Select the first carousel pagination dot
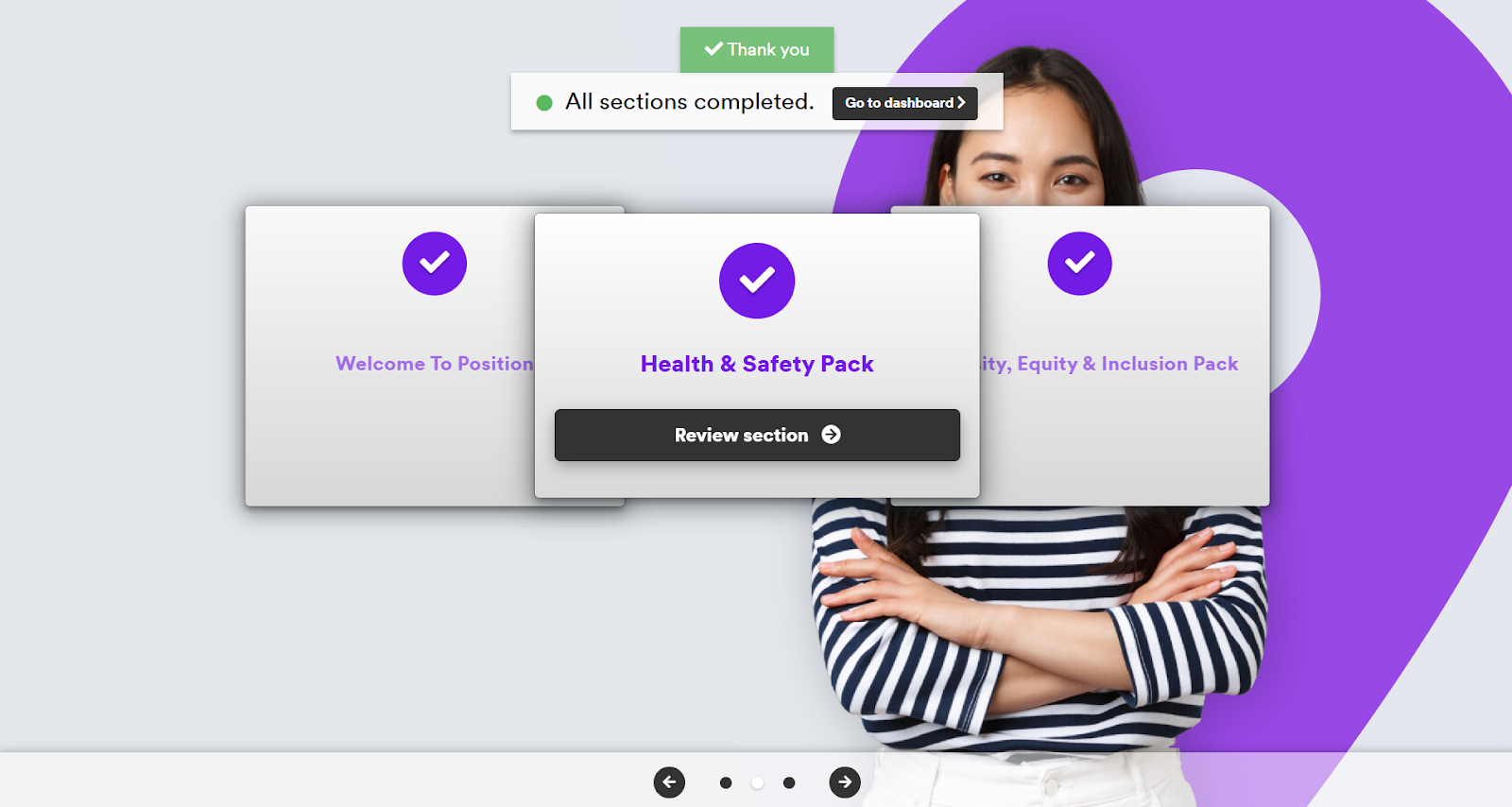1512x807 pixels. point(726,782)
